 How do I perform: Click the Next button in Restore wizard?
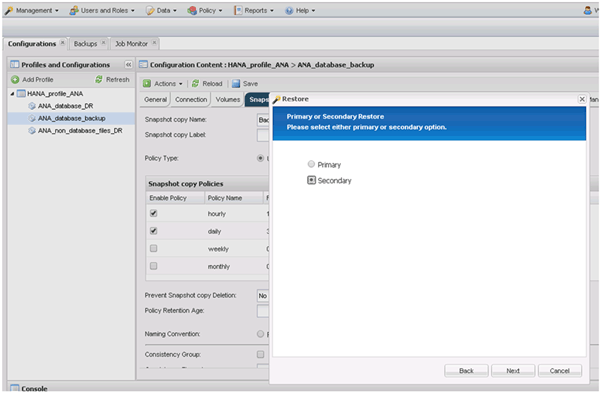(x=513, y=370)
